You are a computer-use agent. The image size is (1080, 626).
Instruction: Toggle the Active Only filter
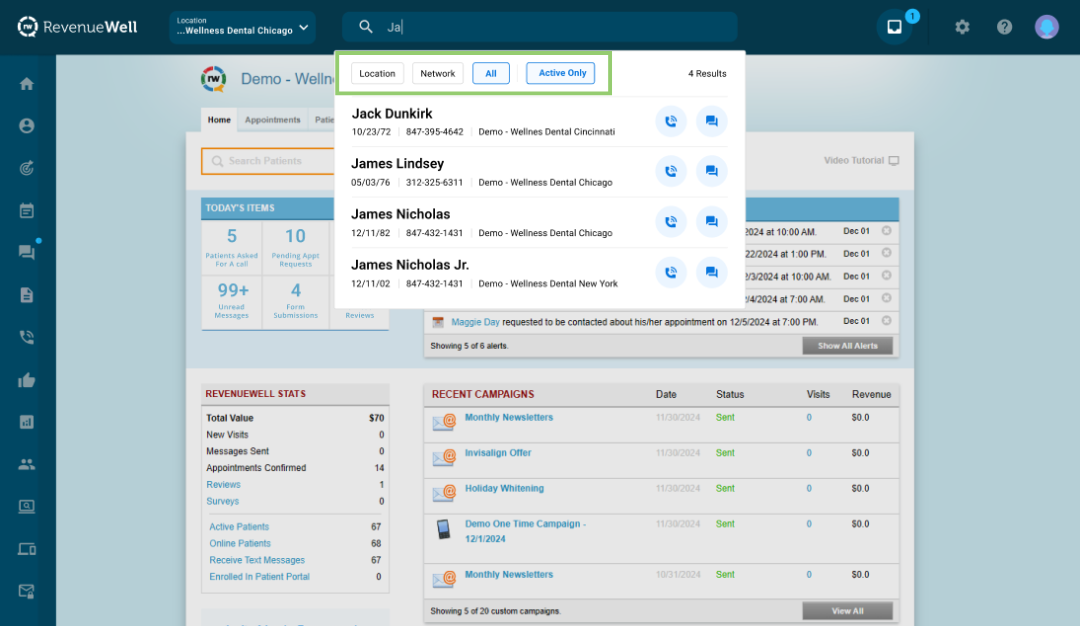tap(561, 73)
